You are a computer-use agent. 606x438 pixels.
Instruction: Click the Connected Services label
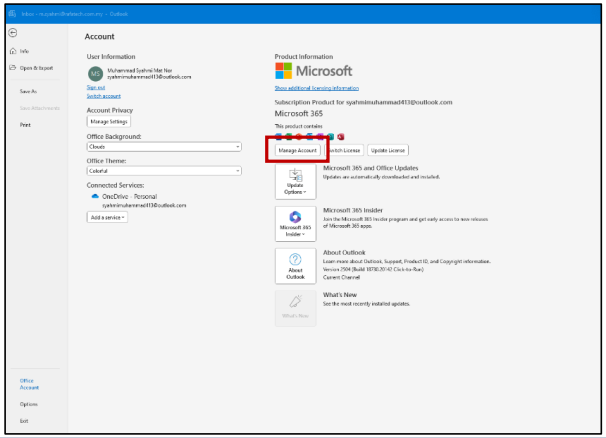(115, 185)
